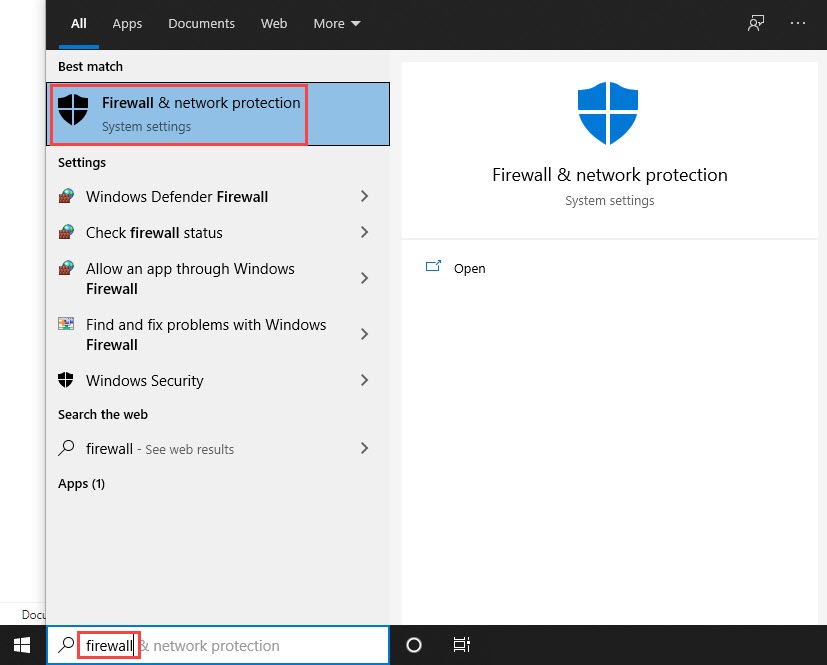The image size is (827, 665).
Task: Switch to the Apps tab
Action: click(x=127, y=23)
